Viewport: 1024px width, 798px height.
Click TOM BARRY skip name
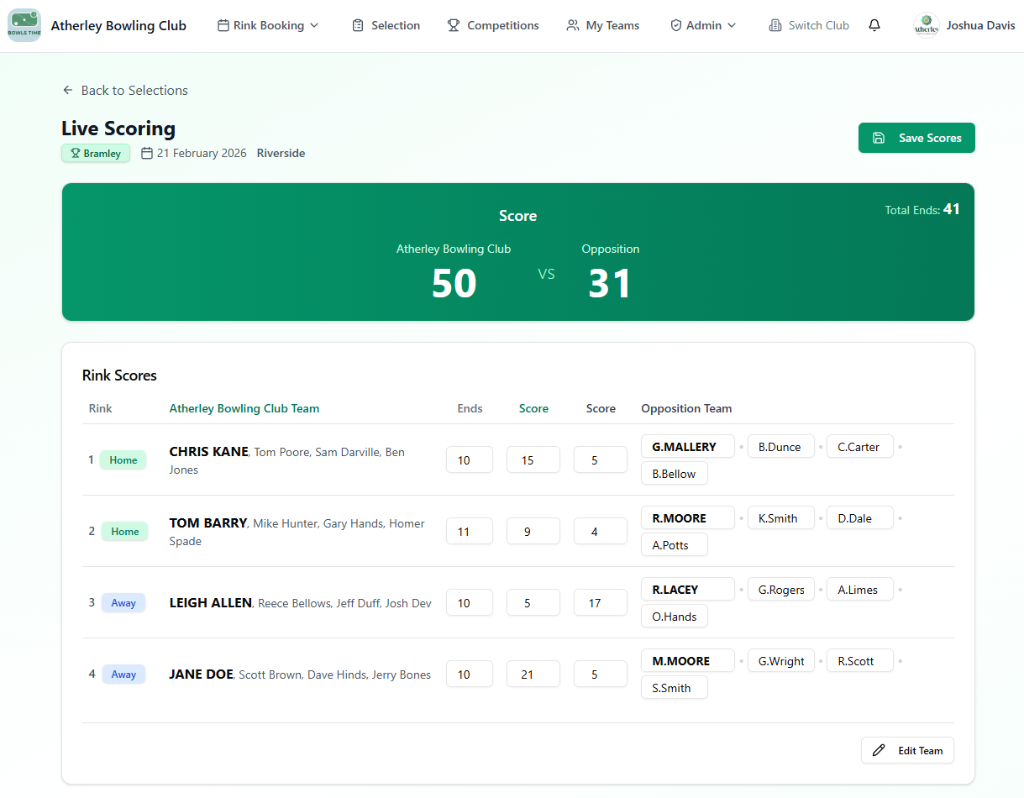pos(208,522)
